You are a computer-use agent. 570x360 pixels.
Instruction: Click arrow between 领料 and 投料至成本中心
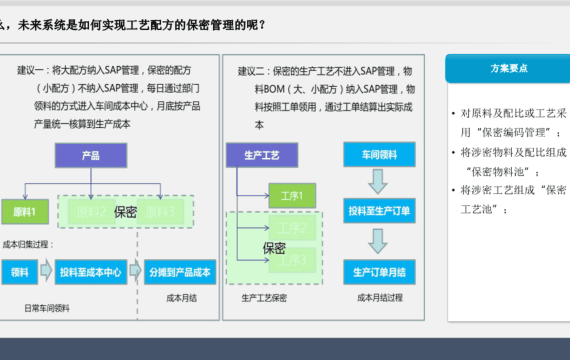[46, 270]
